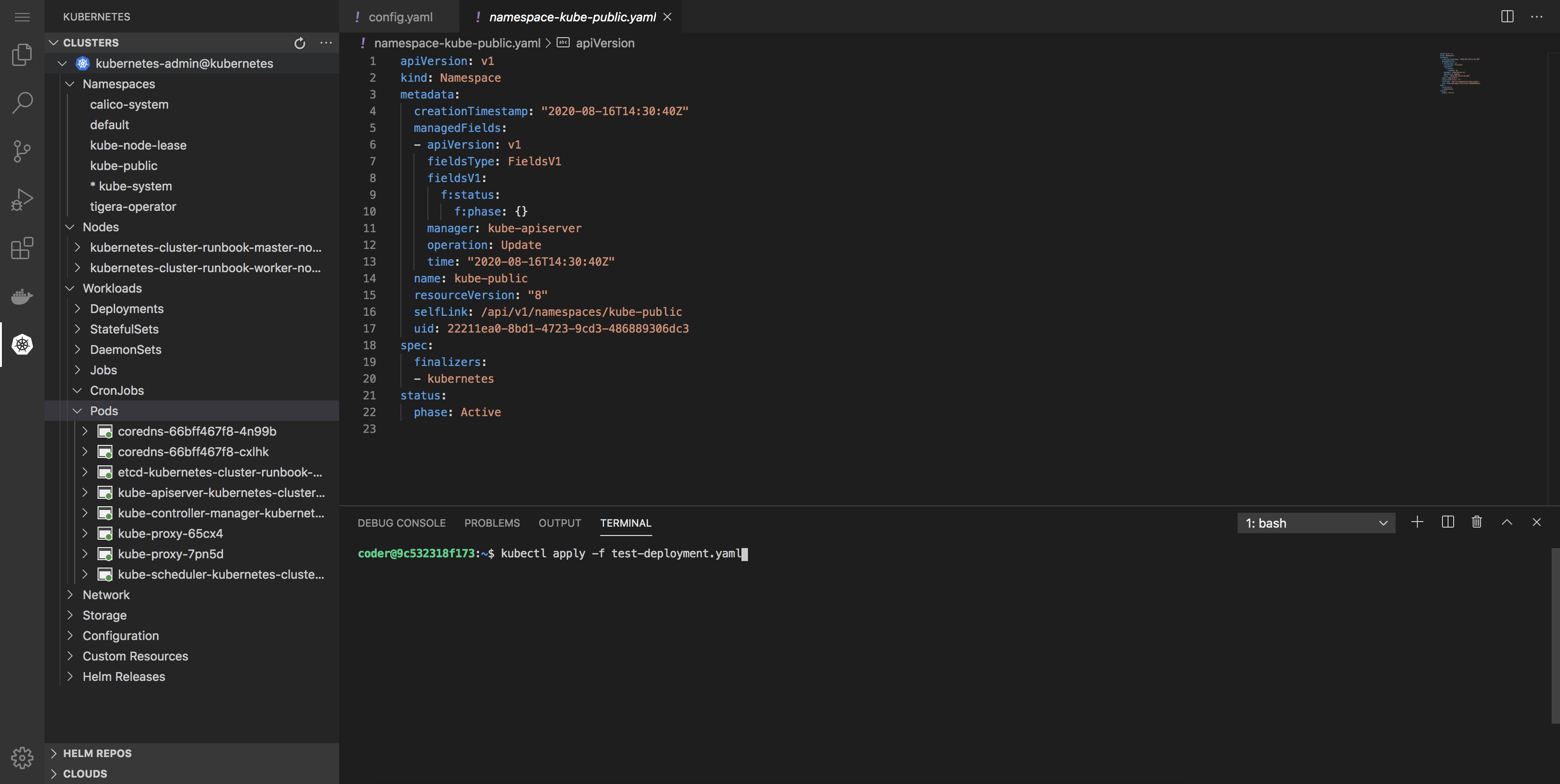Close the terminal panel
Viewport: 1560px width, 784px height.
pos(1536,522)
